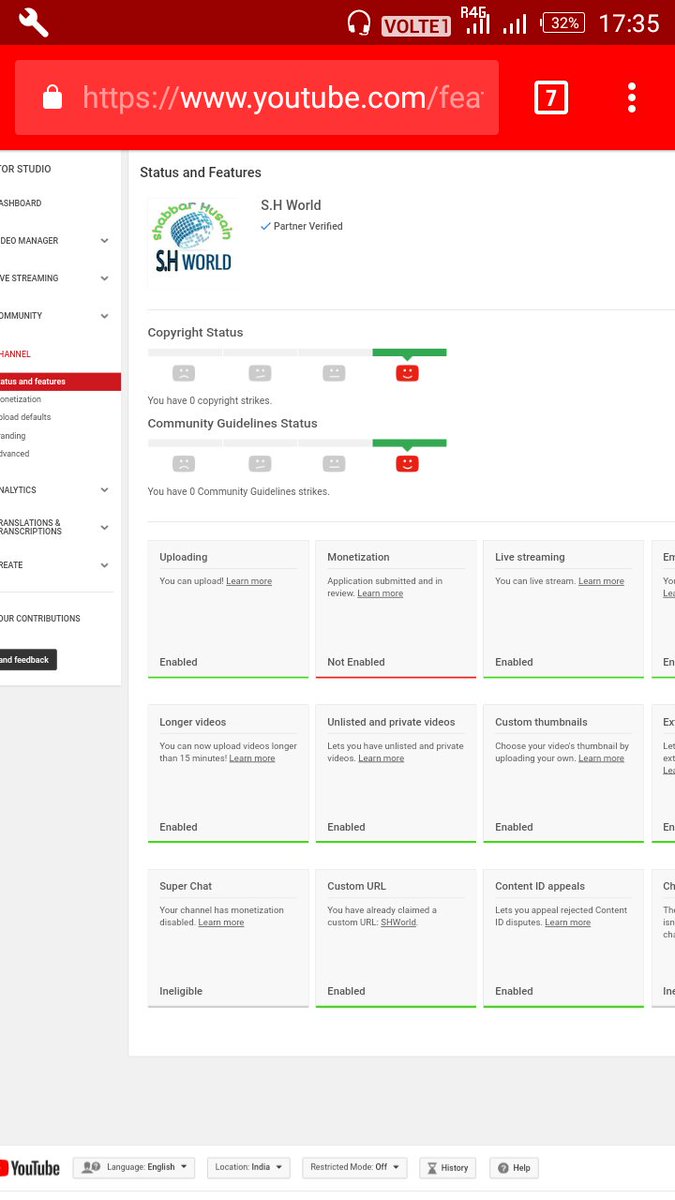Open the Language: English dropdown
This screenshot has height=1200, width=675.
[x=135, y=1167]
